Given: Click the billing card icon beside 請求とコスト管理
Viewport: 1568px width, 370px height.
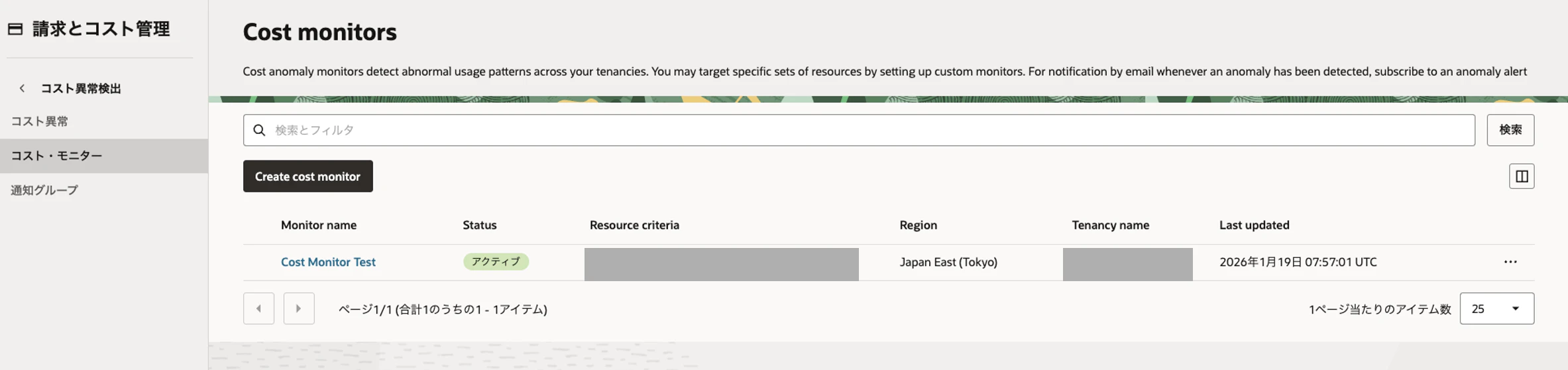Looking at the screenshot, I should point(15,29).
